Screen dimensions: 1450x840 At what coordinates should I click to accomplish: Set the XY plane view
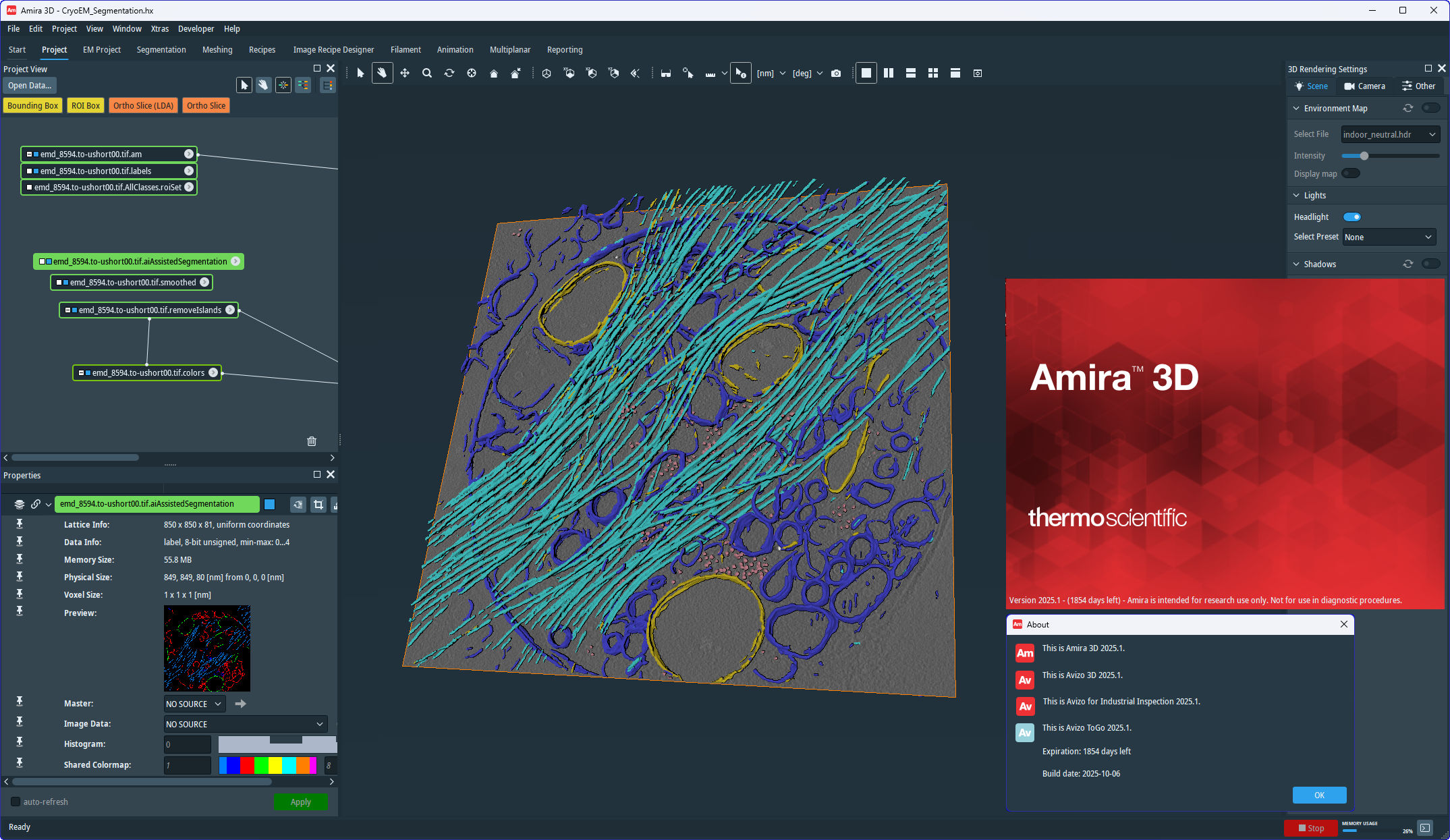(569, 73)
